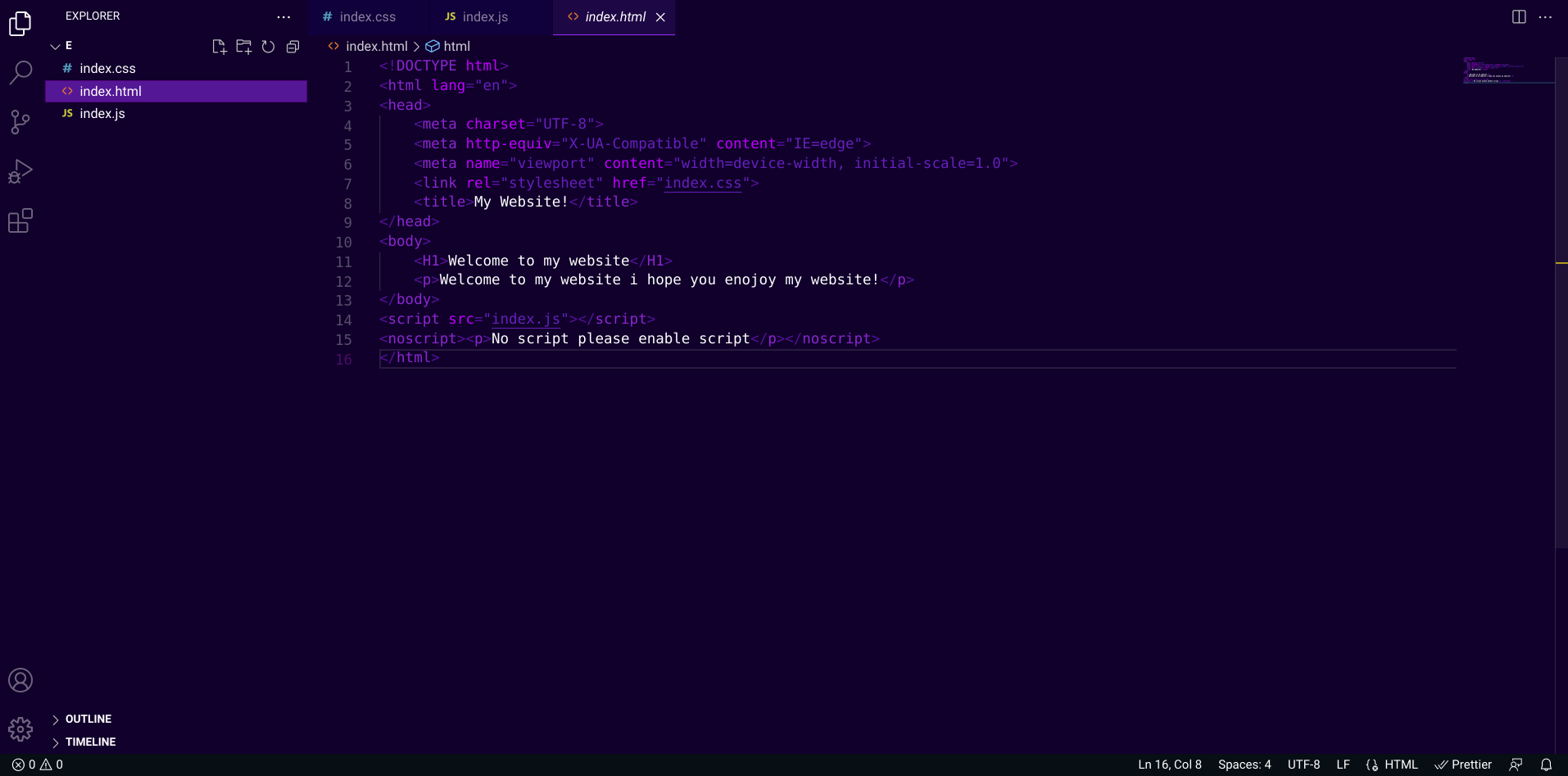Follow the index.css link in code
Viewport: 1568px width, 776px height.
coord(702,184)
